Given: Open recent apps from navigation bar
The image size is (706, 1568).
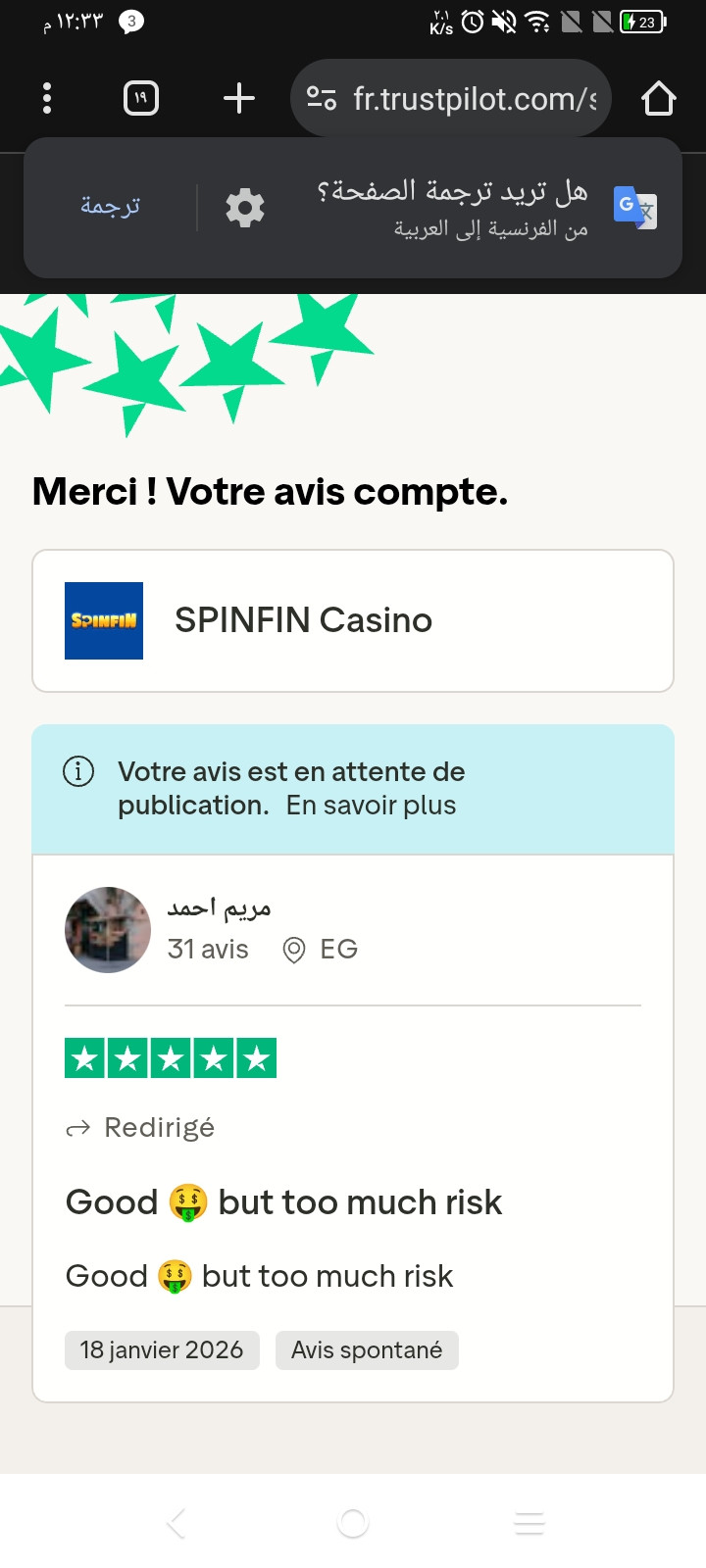Looking at the screenshot, I should (x=529, y=1523).
